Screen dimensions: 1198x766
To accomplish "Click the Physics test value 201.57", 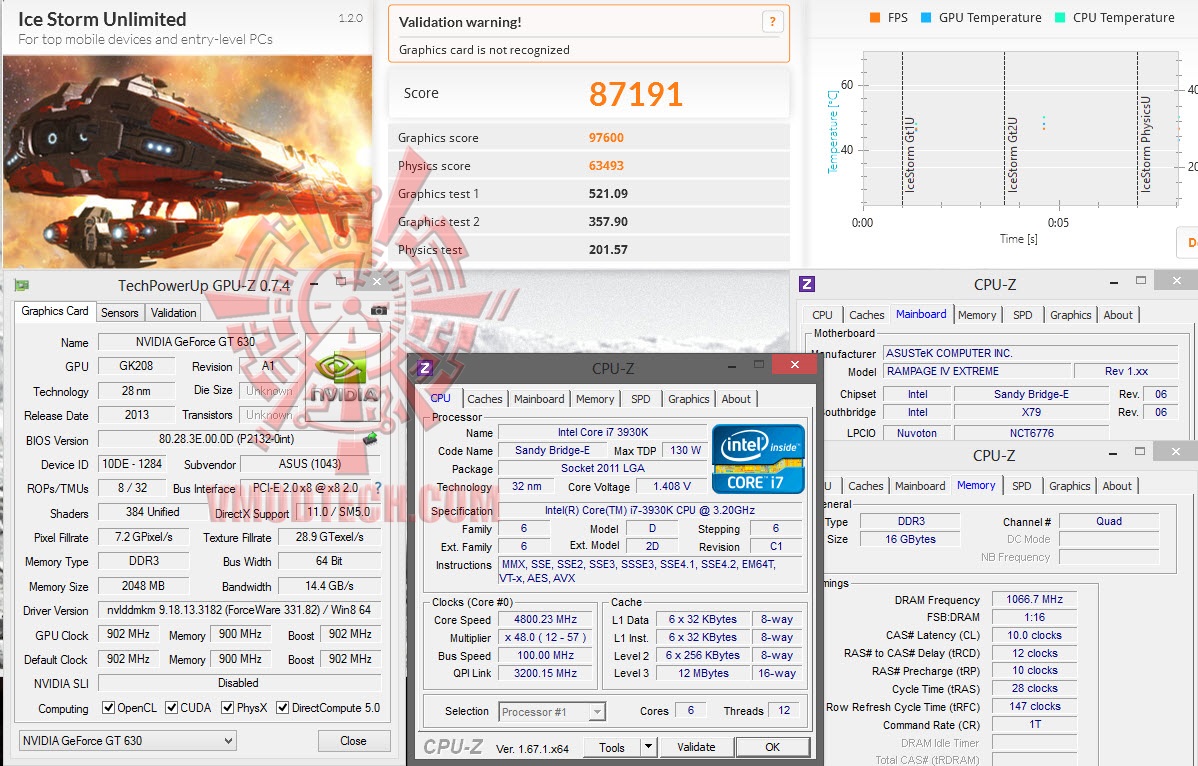I will click(x=608, y=250).
